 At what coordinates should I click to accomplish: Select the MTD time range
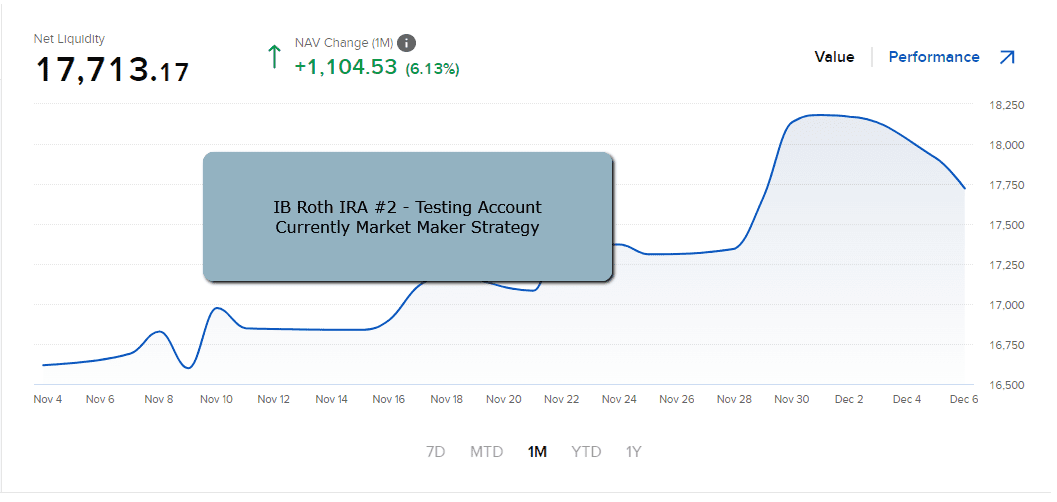point(487,452)
